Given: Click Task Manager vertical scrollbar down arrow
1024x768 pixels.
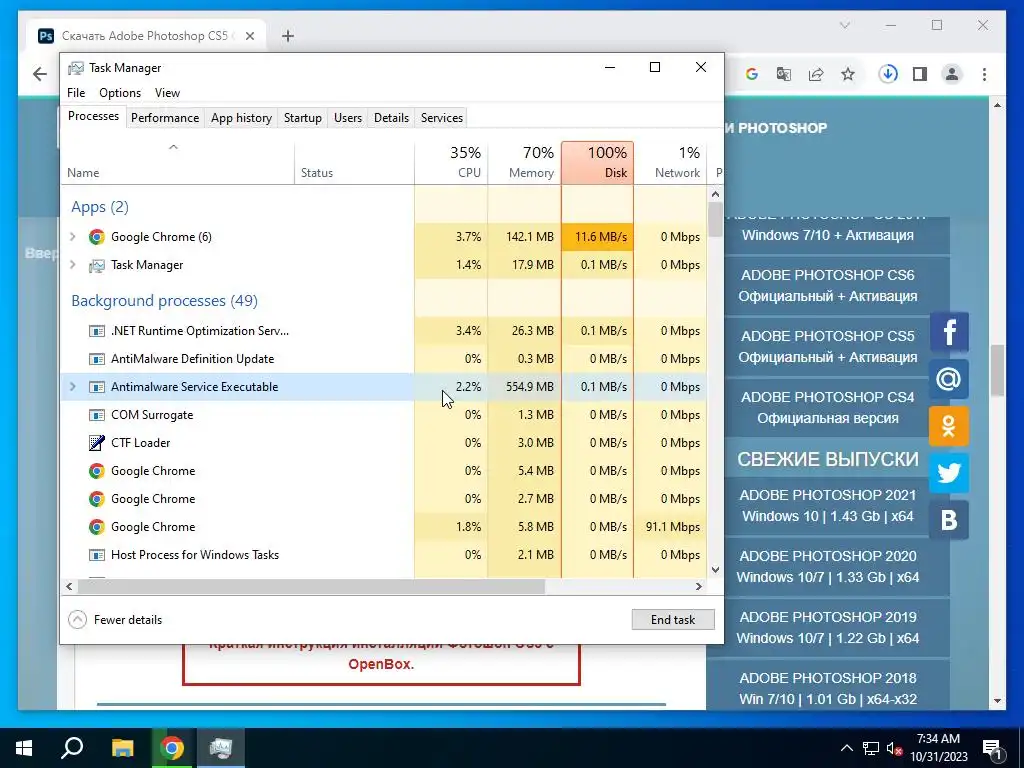Looking at the screenshot, I should coord(715,569).
